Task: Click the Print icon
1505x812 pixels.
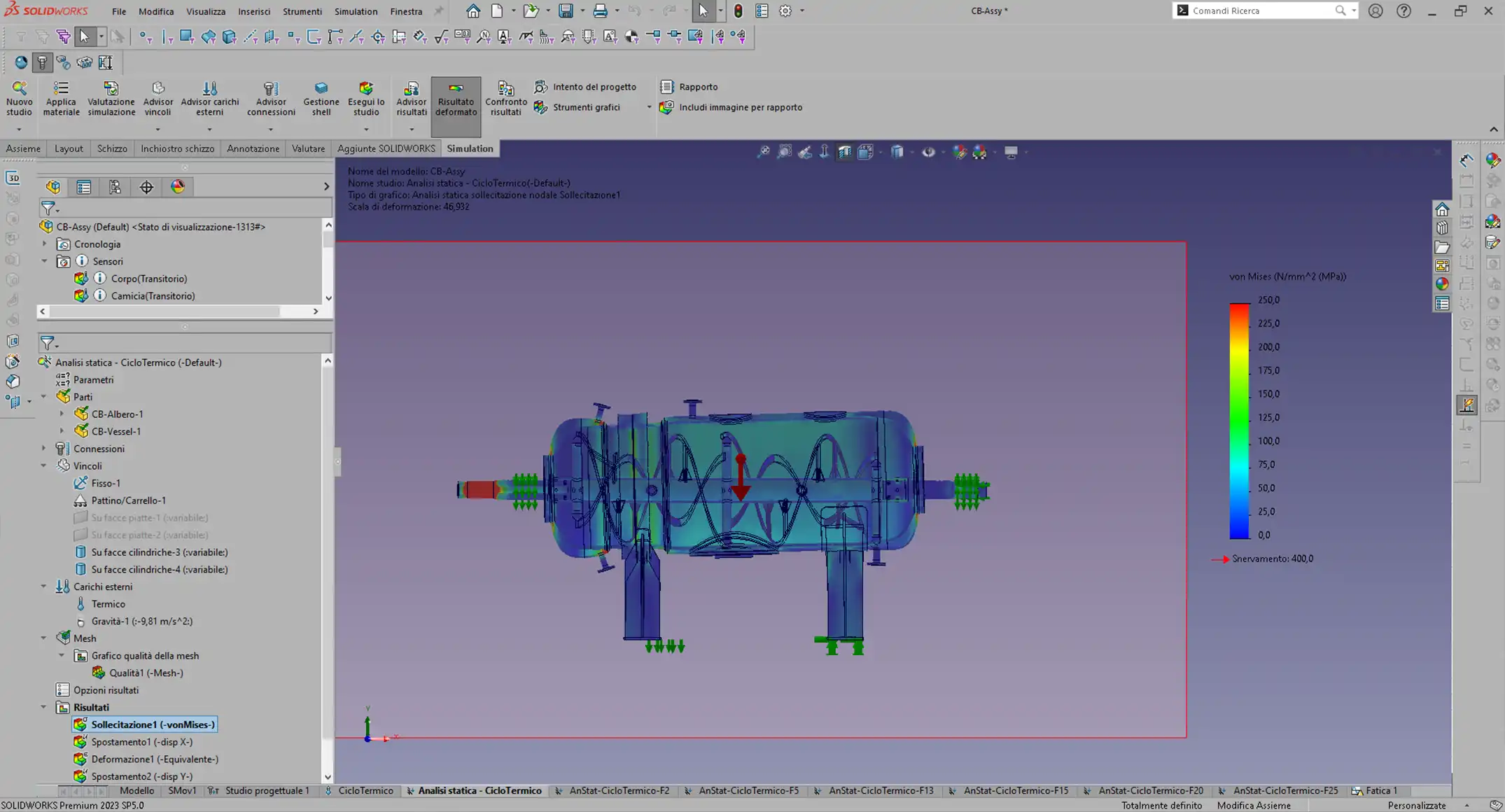Action: coord(600,11)
